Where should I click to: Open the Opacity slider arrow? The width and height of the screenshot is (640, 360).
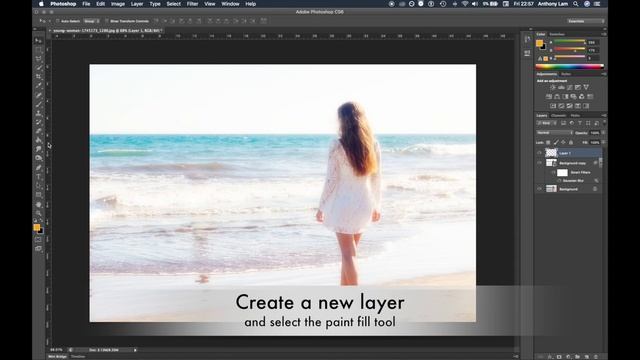pos(603,133)
